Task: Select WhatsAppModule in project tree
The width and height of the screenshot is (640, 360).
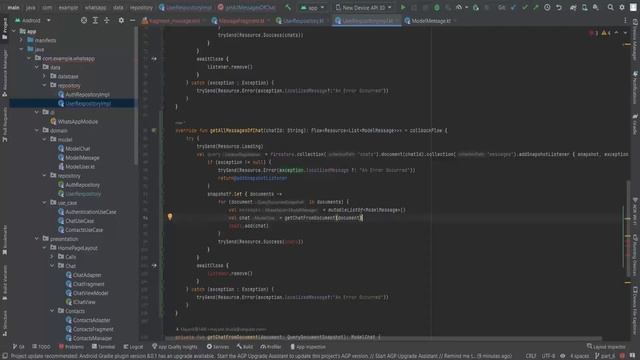Action: pos(78,122)
